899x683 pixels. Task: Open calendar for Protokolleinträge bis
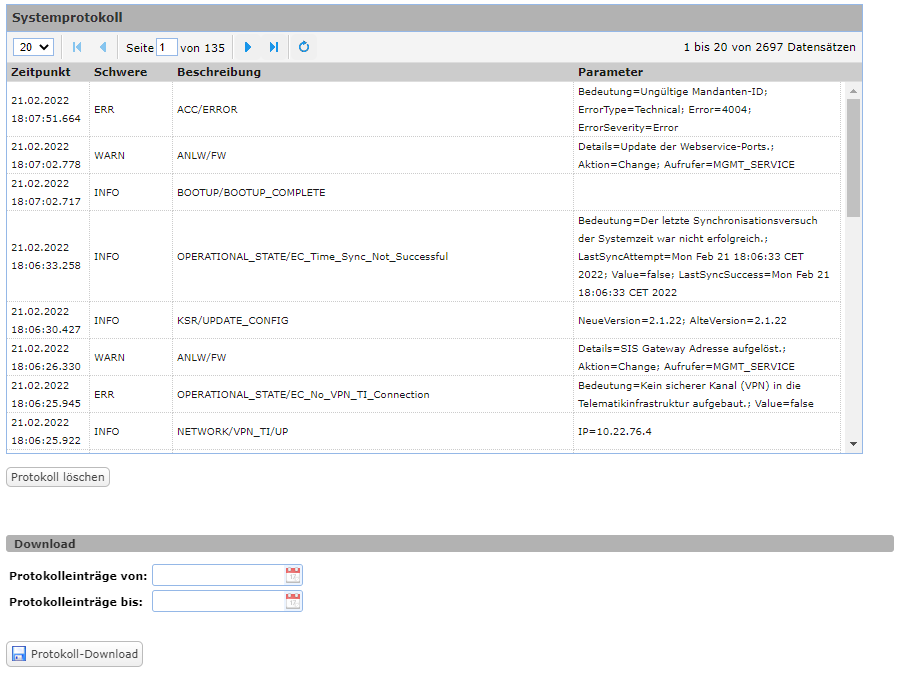pos(292,601)
